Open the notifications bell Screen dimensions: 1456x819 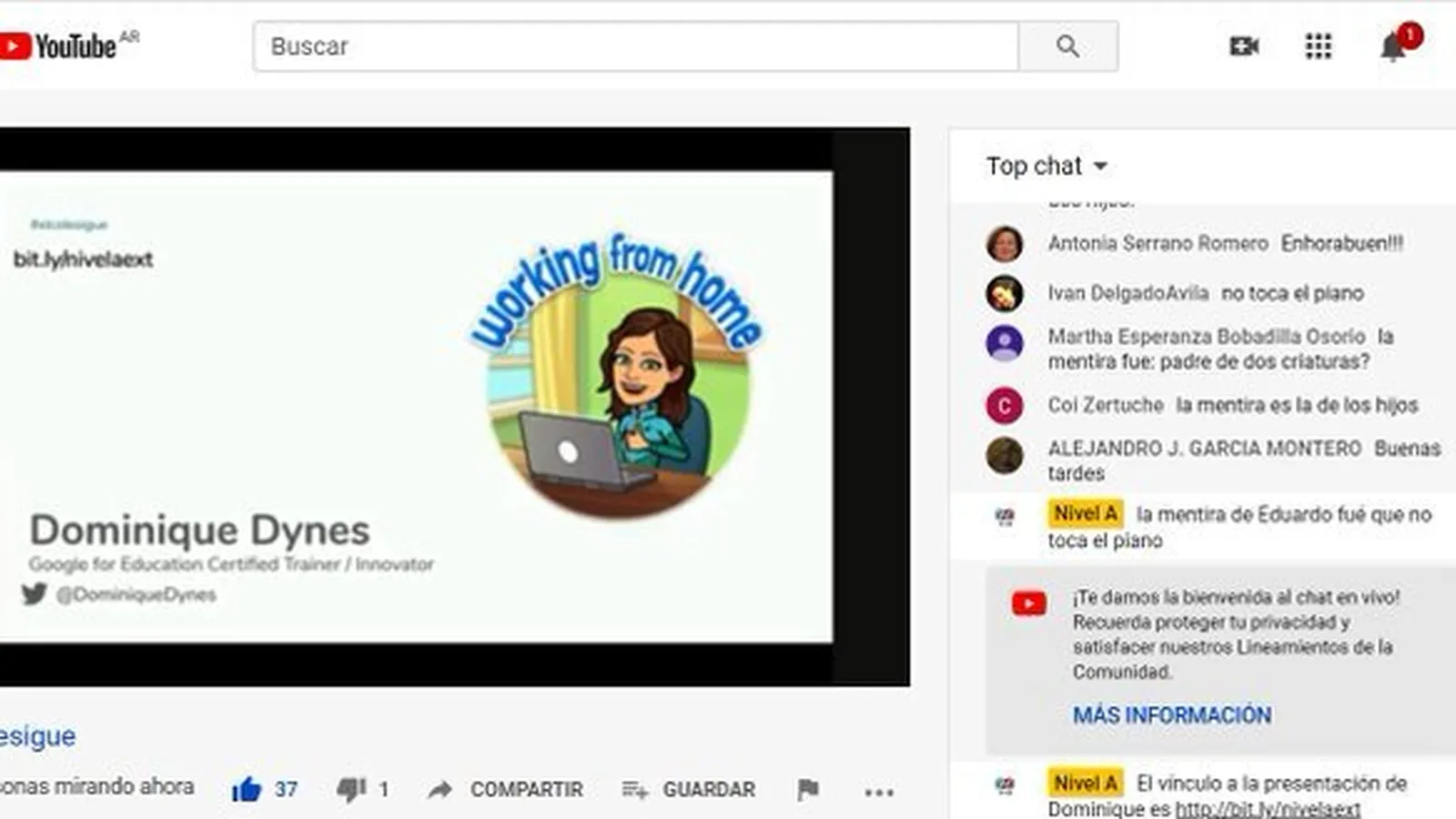(1392, 46)
